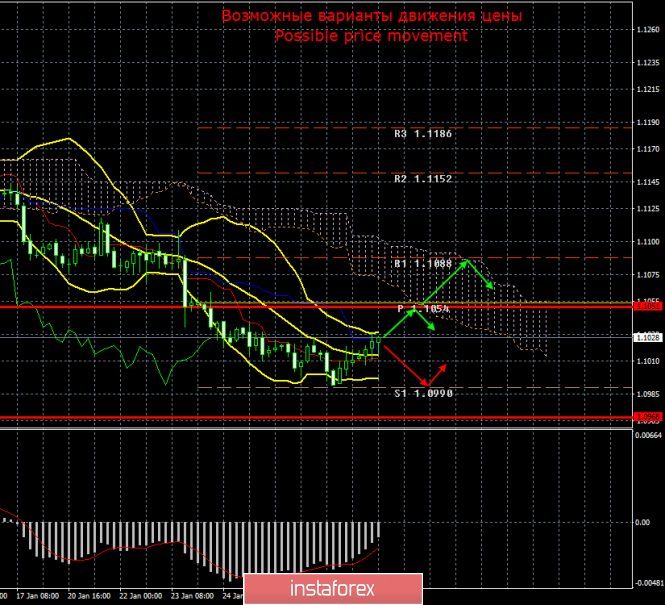Select the white 1.1028 current price tag
Screen dimensions: 665x605
coord(648,337)
